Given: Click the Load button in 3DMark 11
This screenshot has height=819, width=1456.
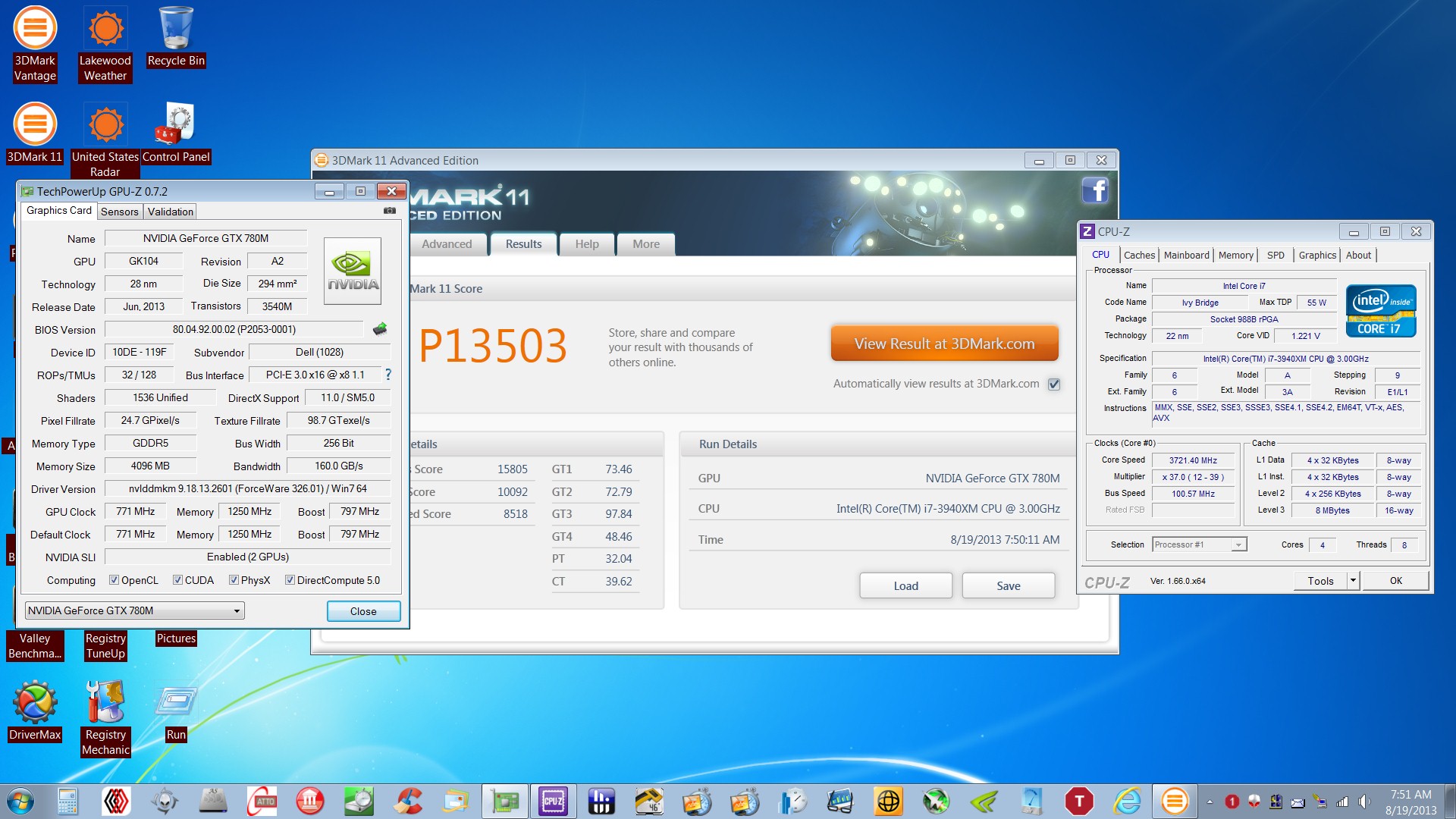Looking at the screenshot, I should point(905,585).
